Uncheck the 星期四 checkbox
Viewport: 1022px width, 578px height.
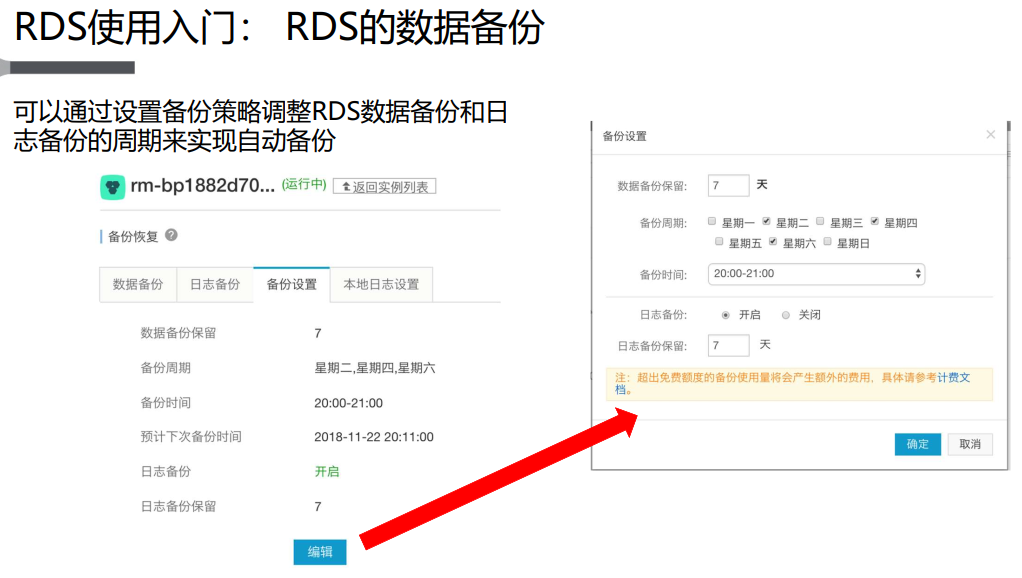pyautogui.click(x=875, y=222)
